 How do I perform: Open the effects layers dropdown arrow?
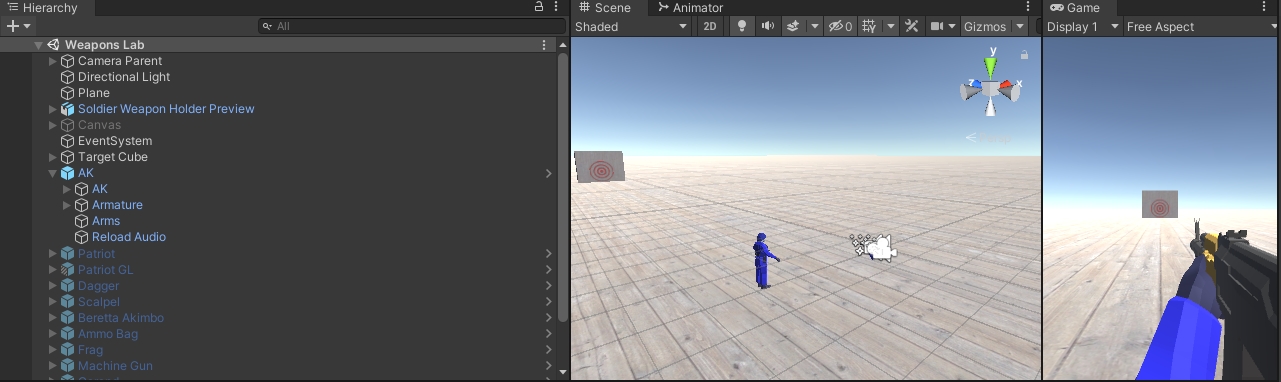pos(814,27)
